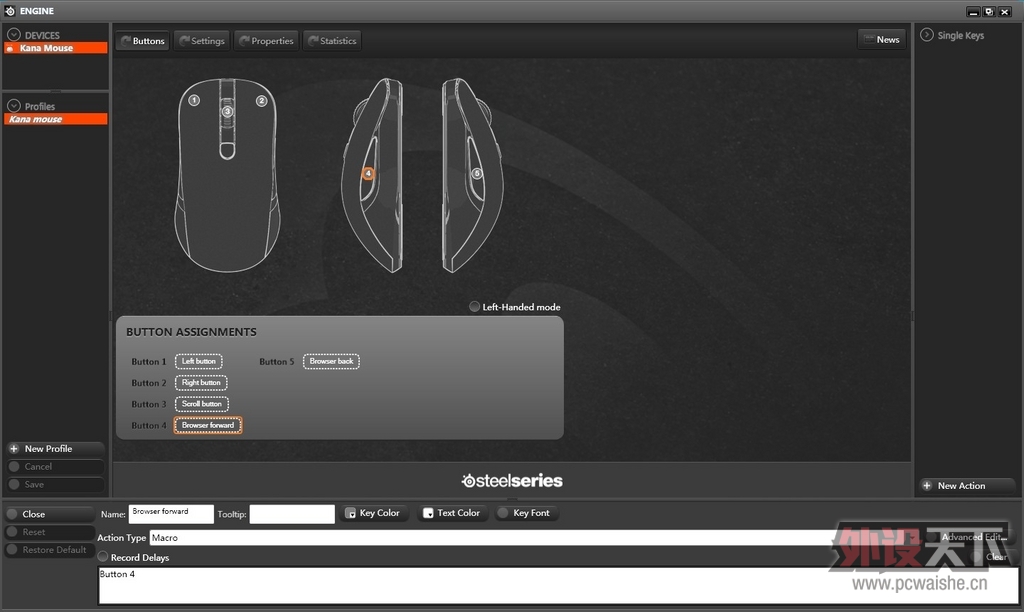This screenshot has height=612, width=1024.
Task: Click the Left button assignment for Button 1
Action: [x=199, y=361]
